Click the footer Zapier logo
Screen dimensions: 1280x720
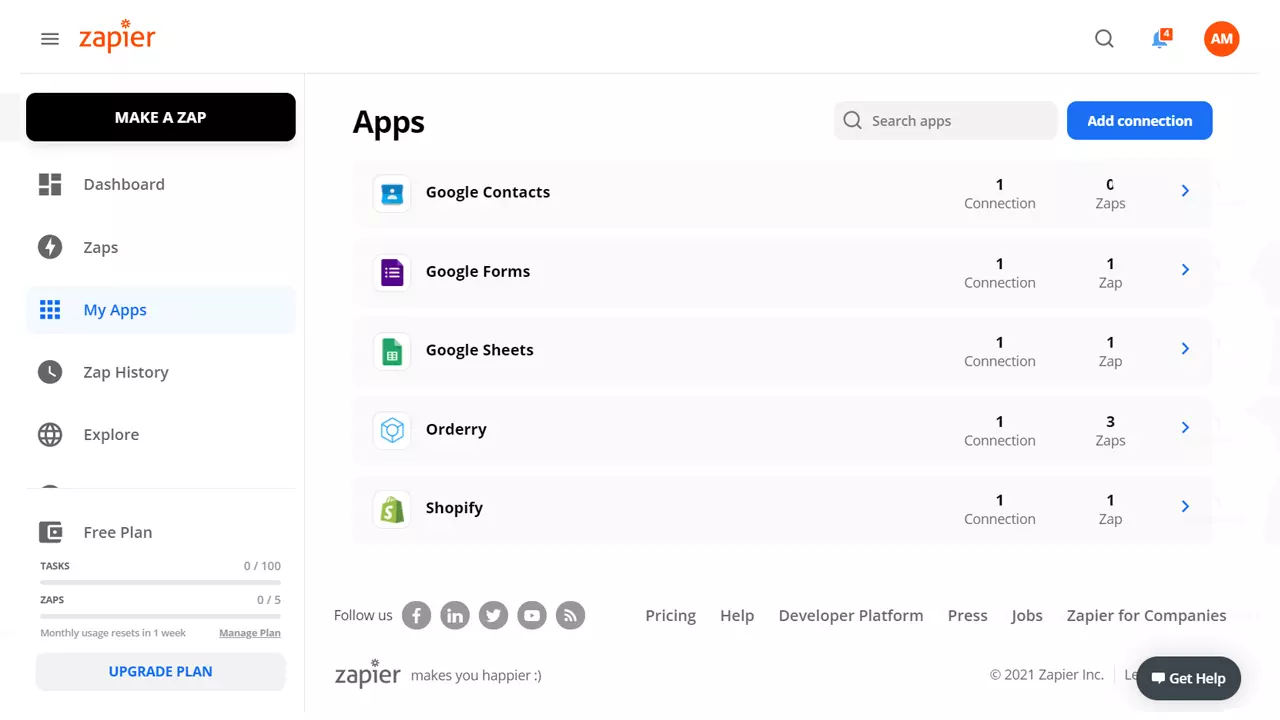368,673
